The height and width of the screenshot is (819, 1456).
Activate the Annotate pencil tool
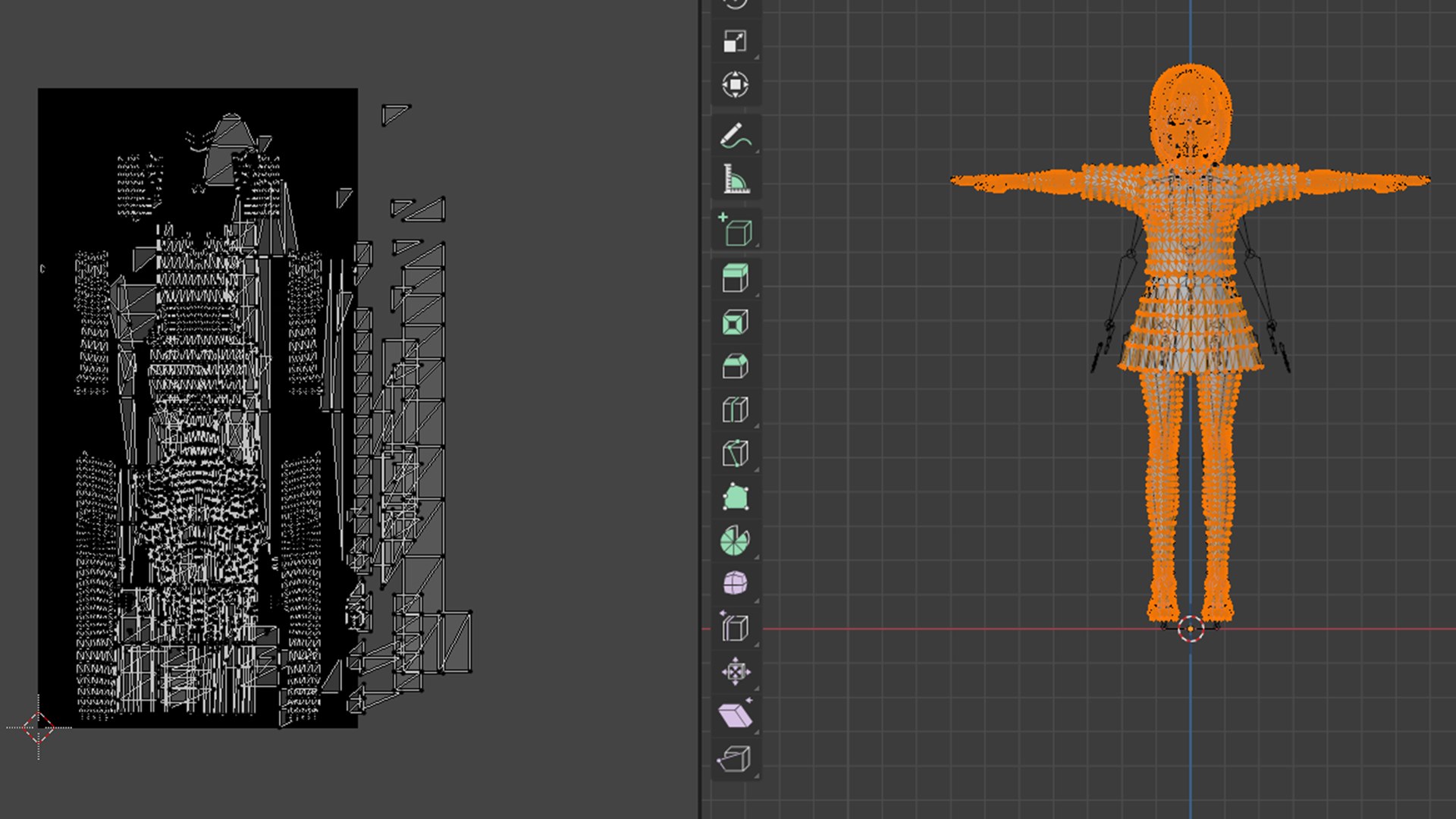pos(735,136)
